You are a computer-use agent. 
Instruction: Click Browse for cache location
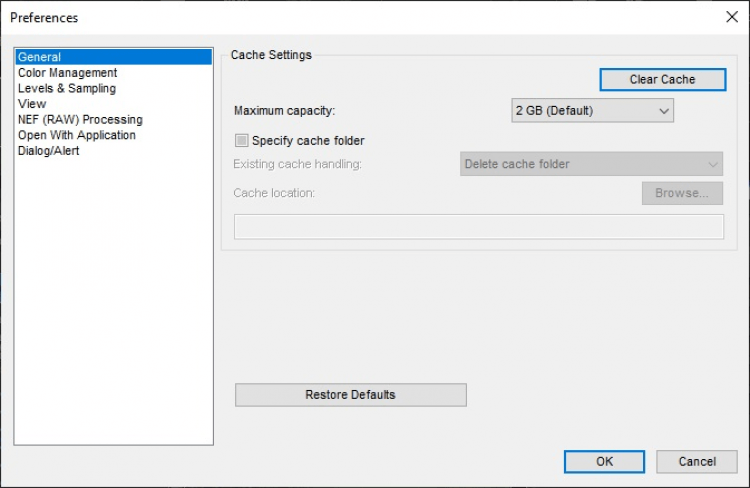click(x=682, y=193)
